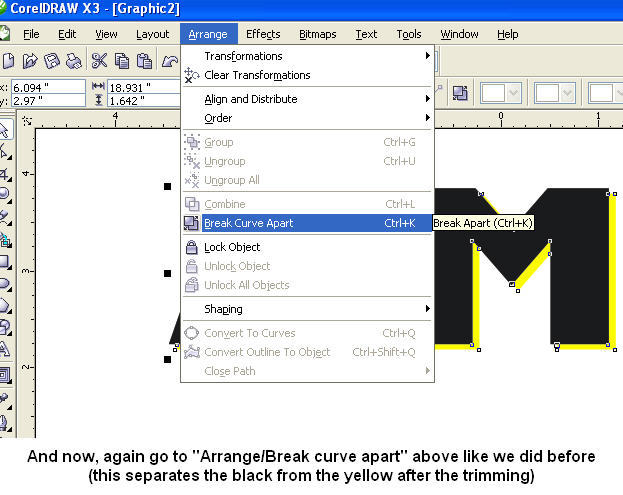This screenshot has width=623, height=495.
Task: Click the y position field 2.97
Action: [48, 101]
